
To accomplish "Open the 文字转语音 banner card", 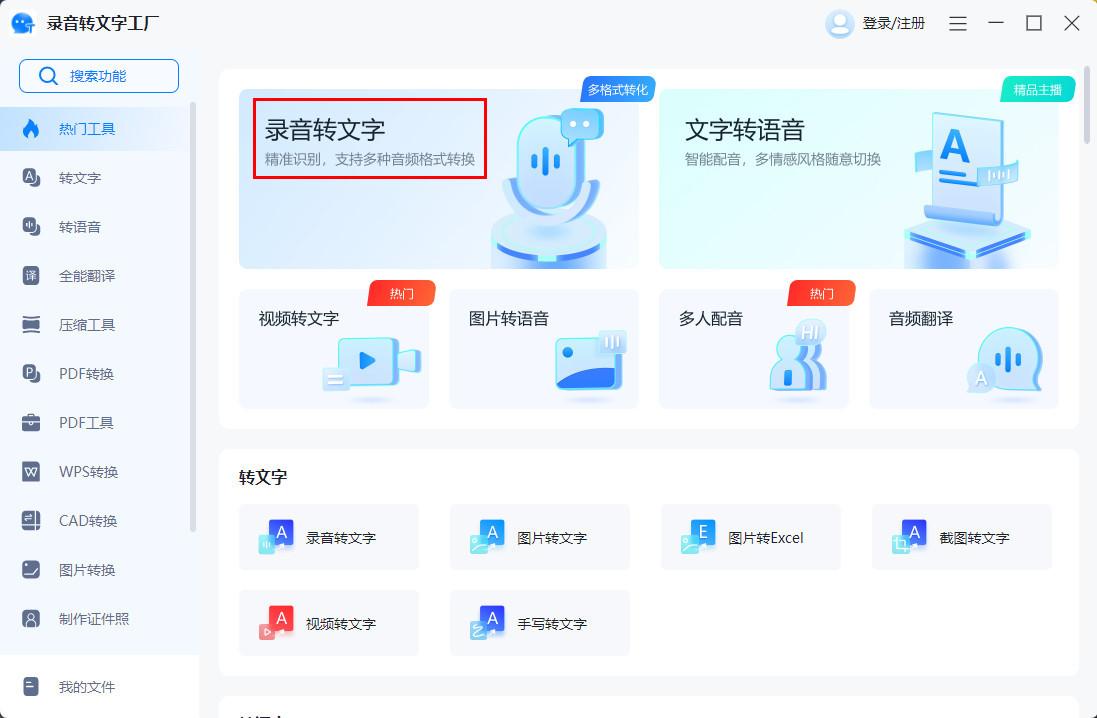I will tap(858, 179).
